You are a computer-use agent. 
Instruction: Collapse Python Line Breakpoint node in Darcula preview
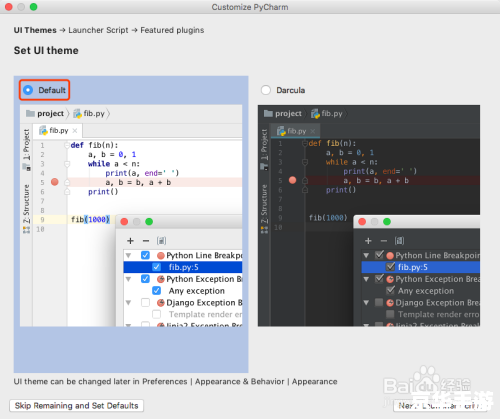366,256
